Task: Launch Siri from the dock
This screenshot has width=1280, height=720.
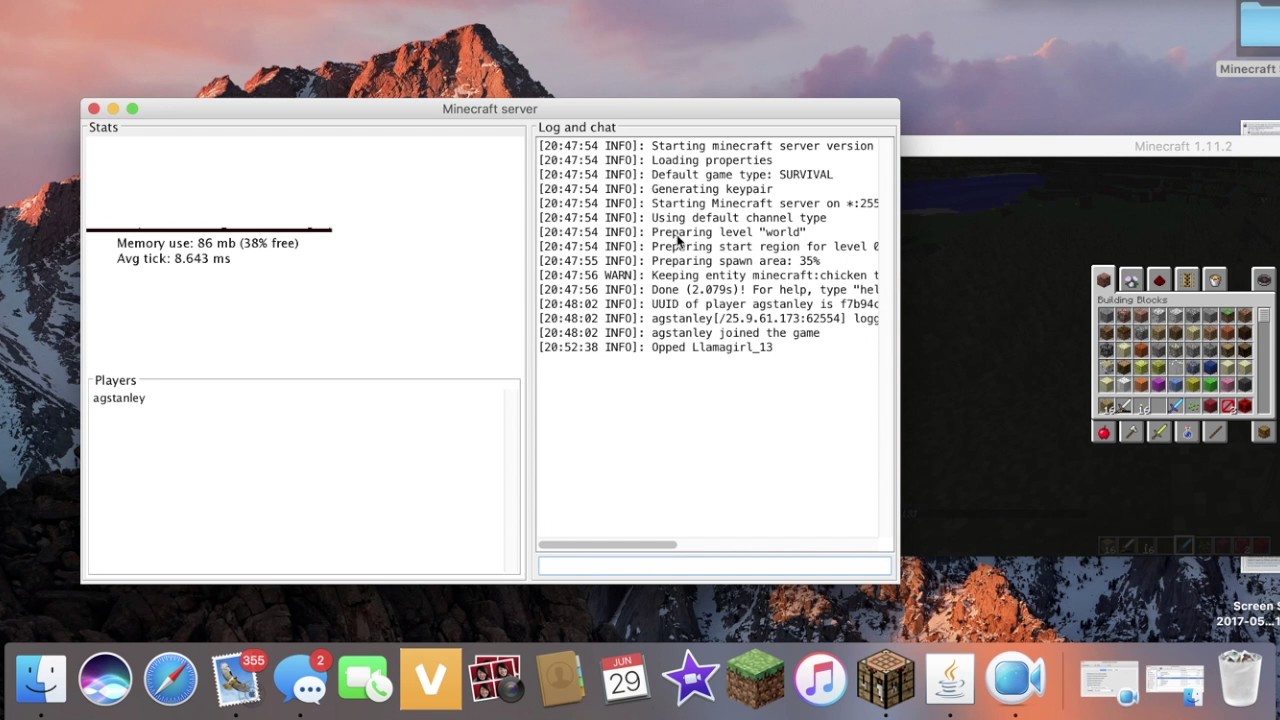Action: point(105,679)
